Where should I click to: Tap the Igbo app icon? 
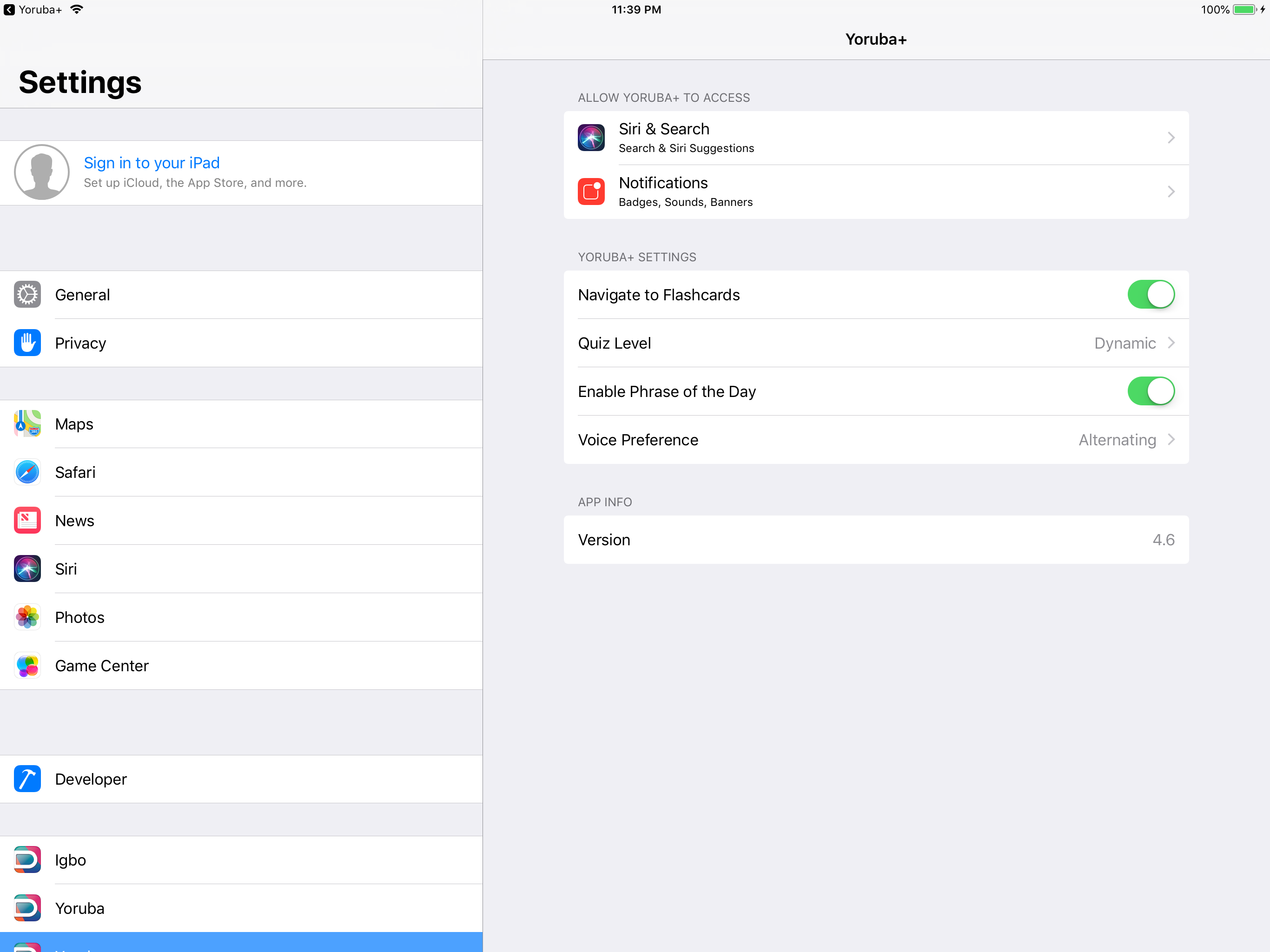[27, 859]
